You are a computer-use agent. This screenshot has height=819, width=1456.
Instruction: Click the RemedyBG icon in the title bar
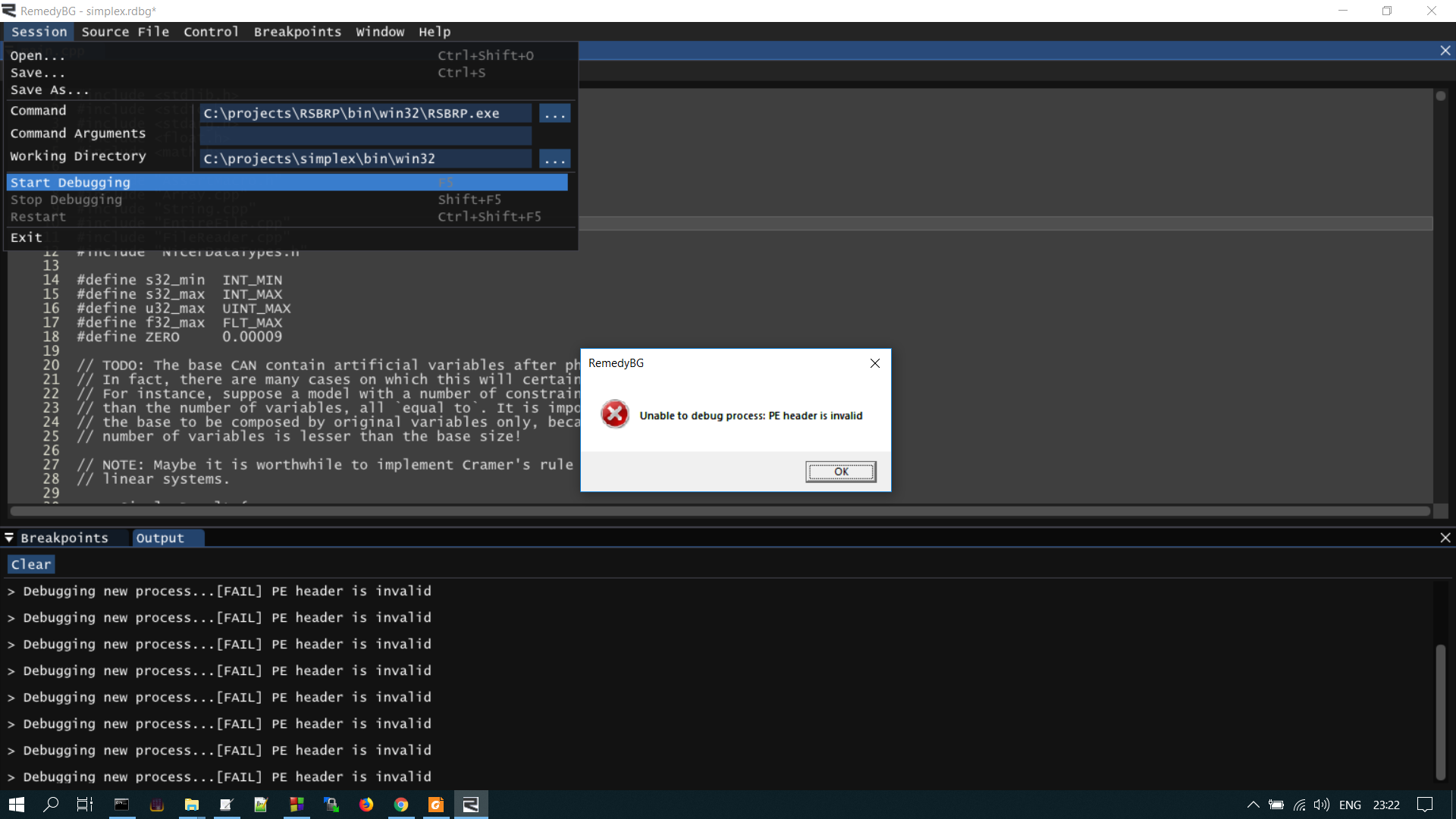(9, 11)
